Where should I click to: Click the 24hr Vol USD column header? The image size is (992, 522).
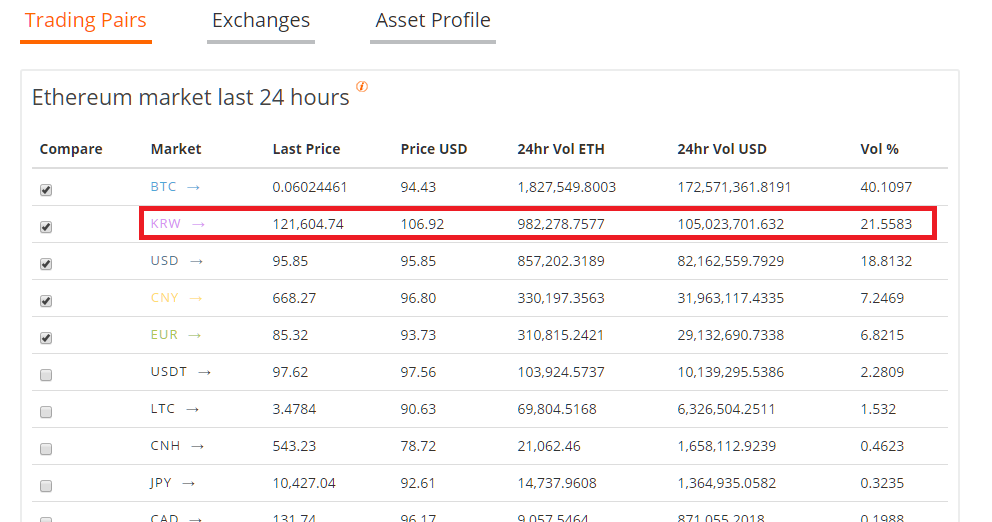point(721,149)
